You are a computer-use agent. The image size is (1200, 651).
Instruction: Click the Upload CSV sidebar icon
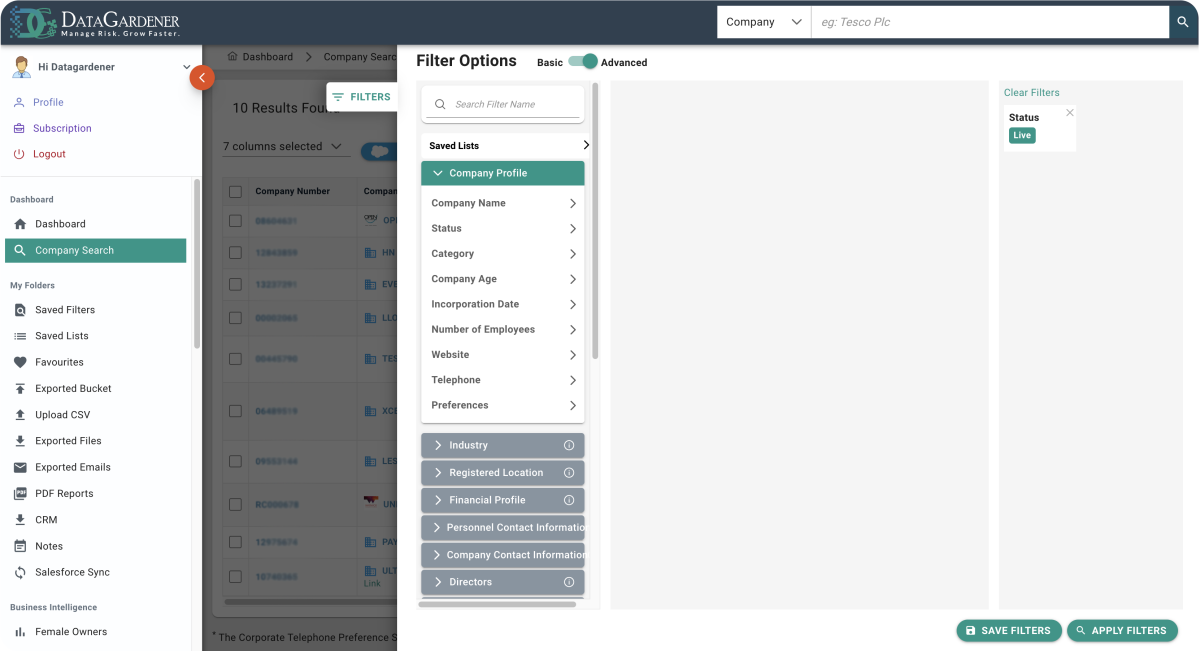[20, 415]
